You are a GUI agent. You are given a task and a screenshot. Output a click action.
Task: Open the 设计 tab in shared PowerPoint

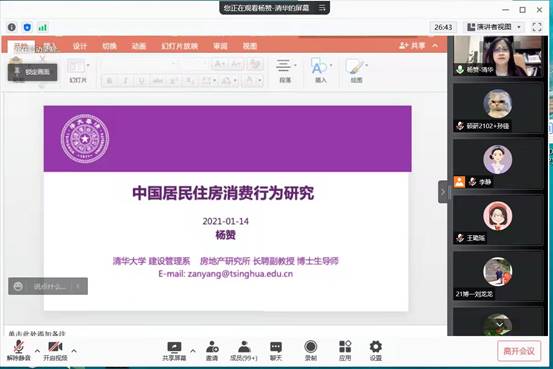pyautogui.click(x=80, y=46)
